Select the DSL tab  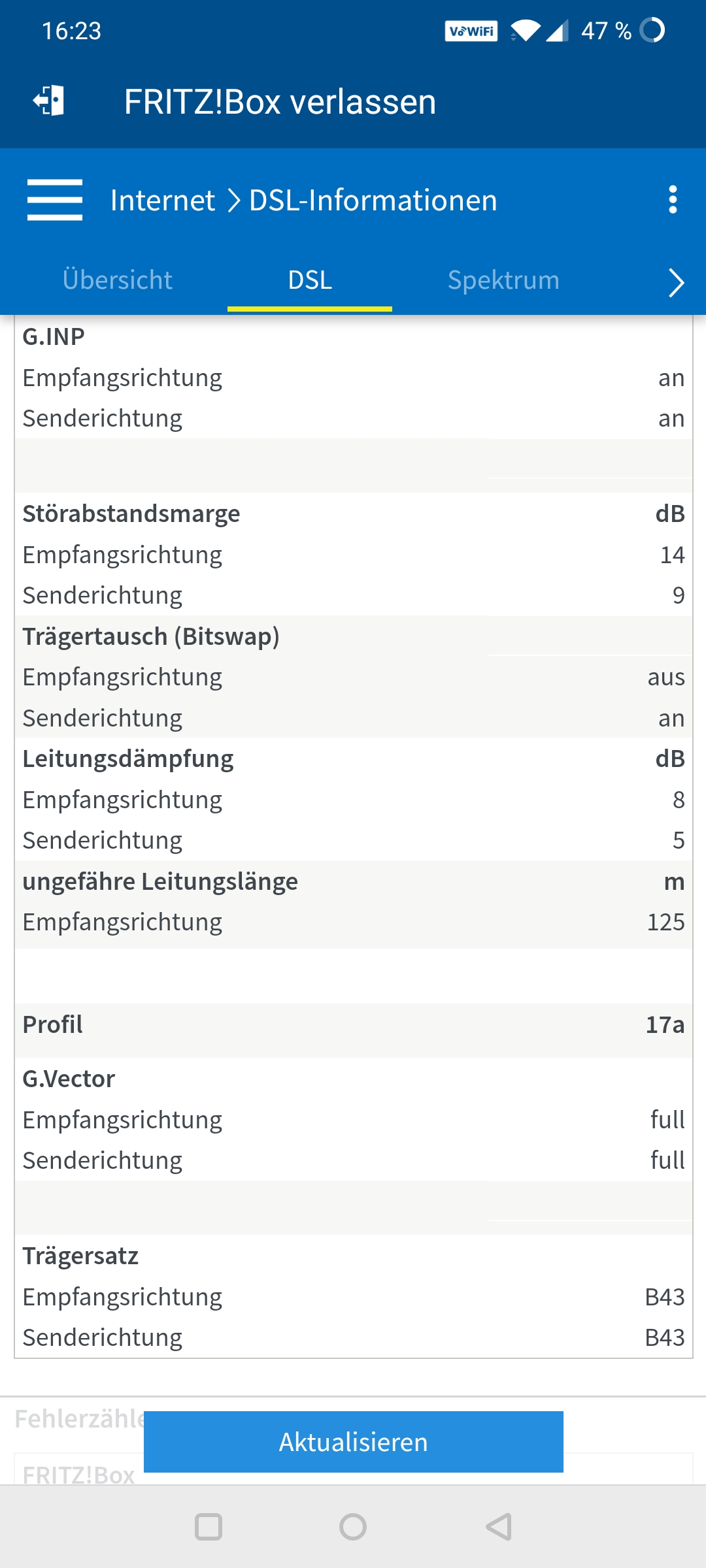[310, 281]
